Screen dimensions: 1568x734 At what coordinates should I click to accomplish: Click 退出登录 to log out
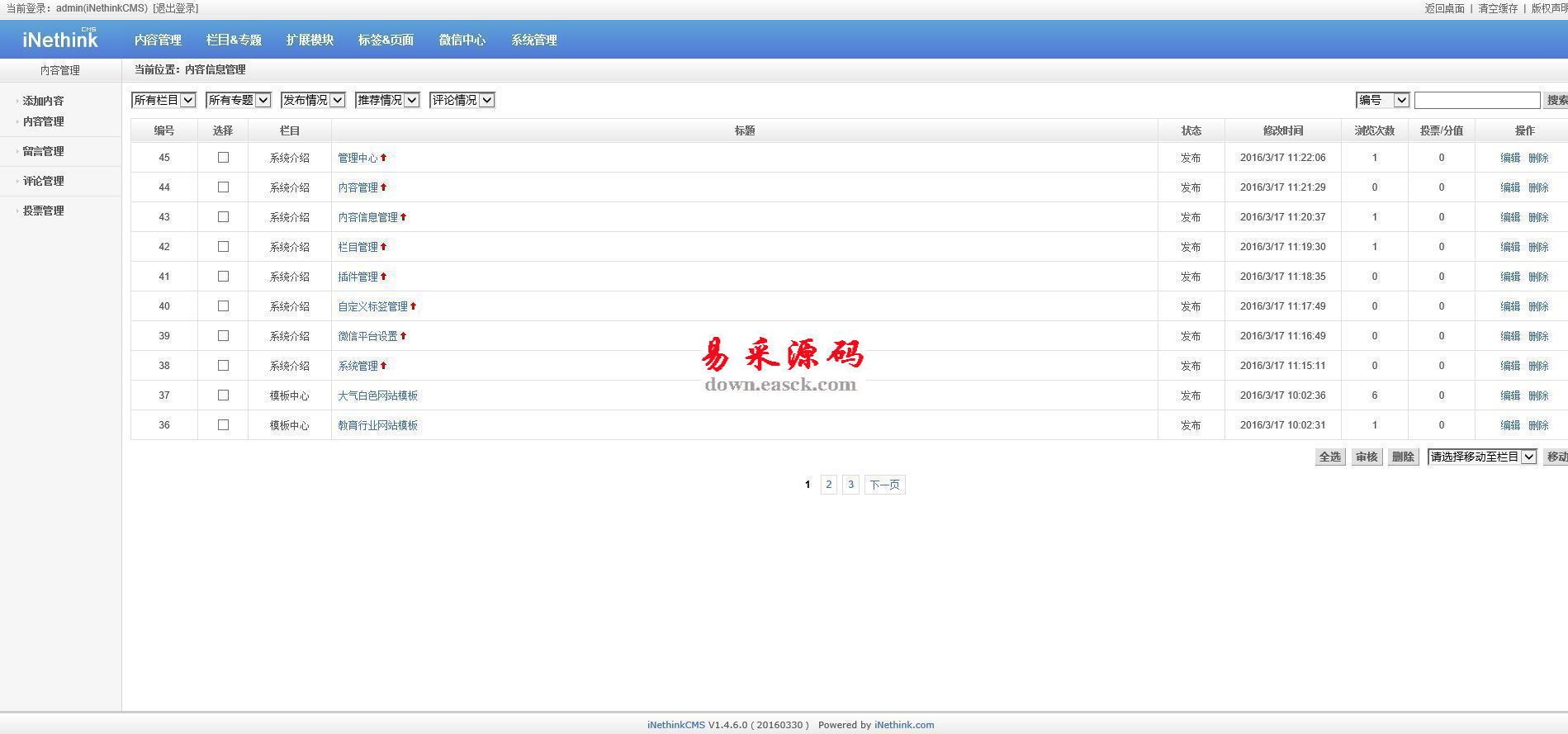point(176,8)
